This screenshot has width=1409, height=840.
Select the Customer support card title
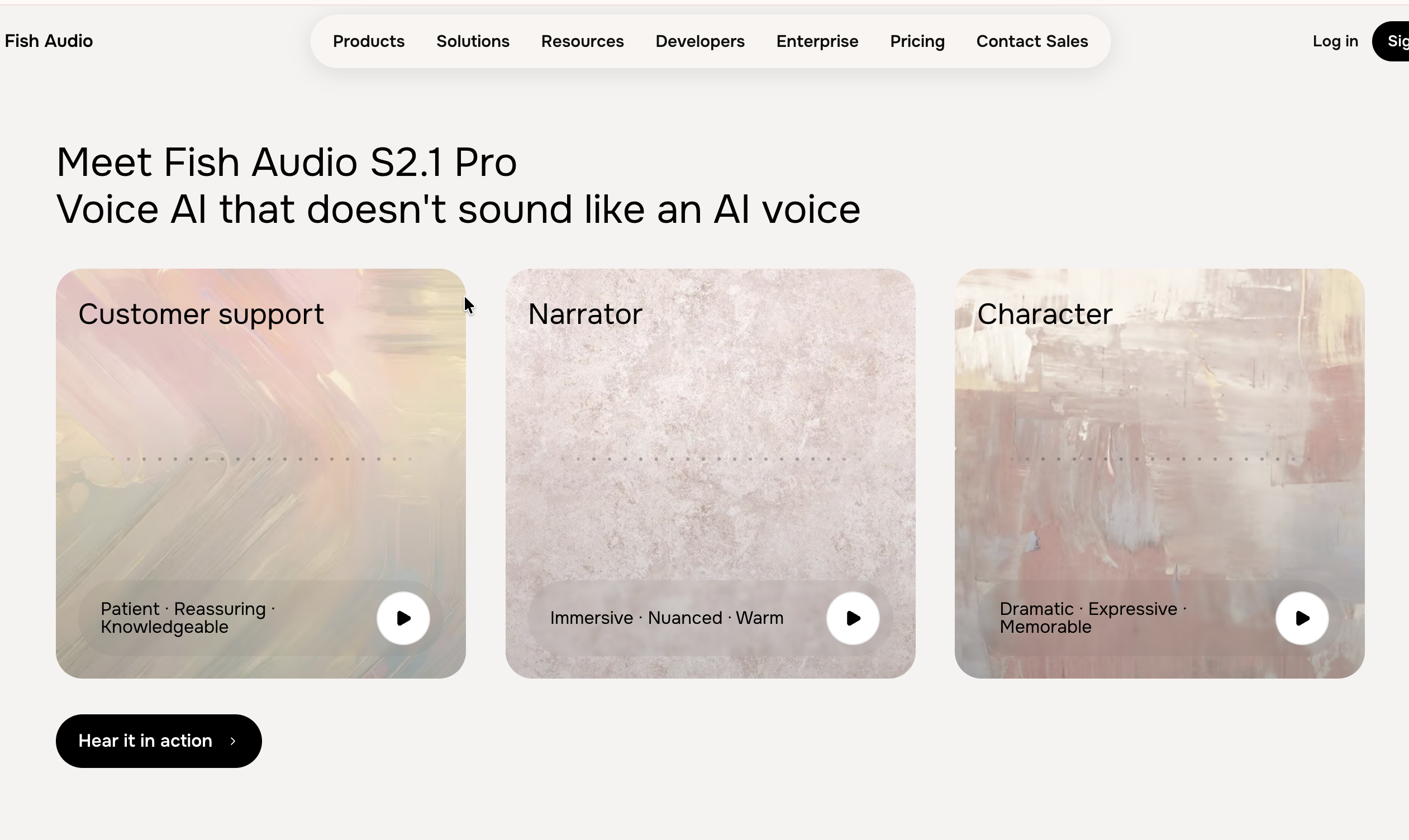tap(201, 314)
